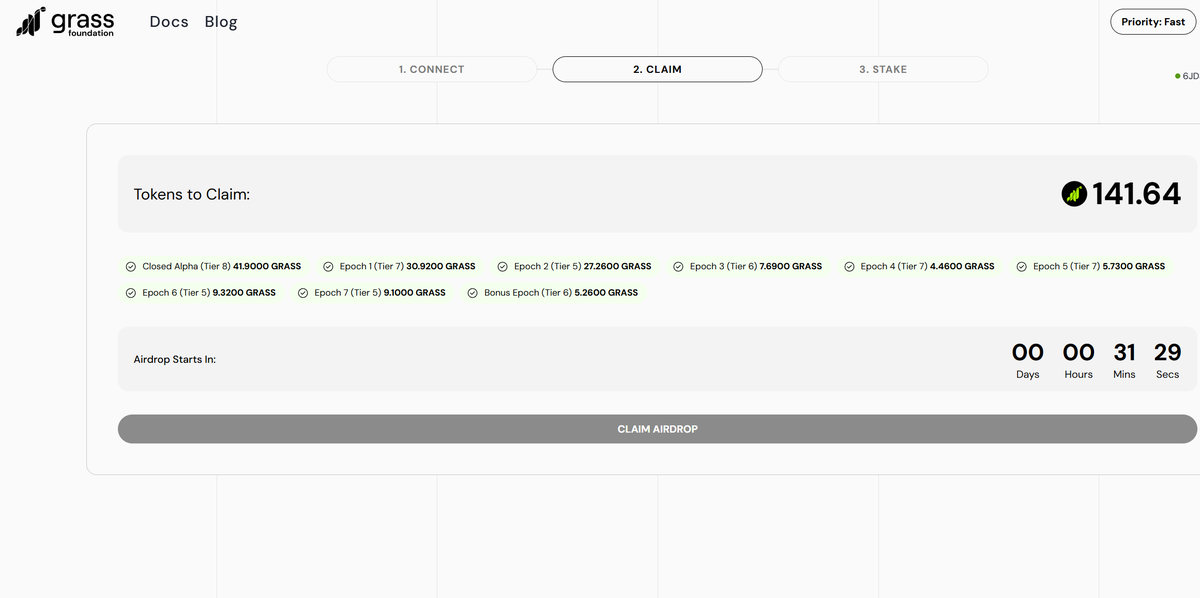
Task: Click the checkmark icon for Epoch 4
Action: pyautogui.click(x=849, y=267)
